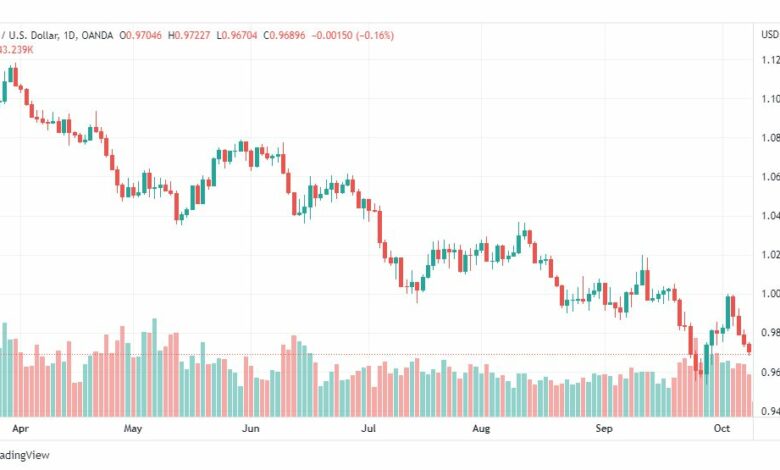780x470 pixels.
Task: Click the open price value 0.97046
Action: click(144, 35)
